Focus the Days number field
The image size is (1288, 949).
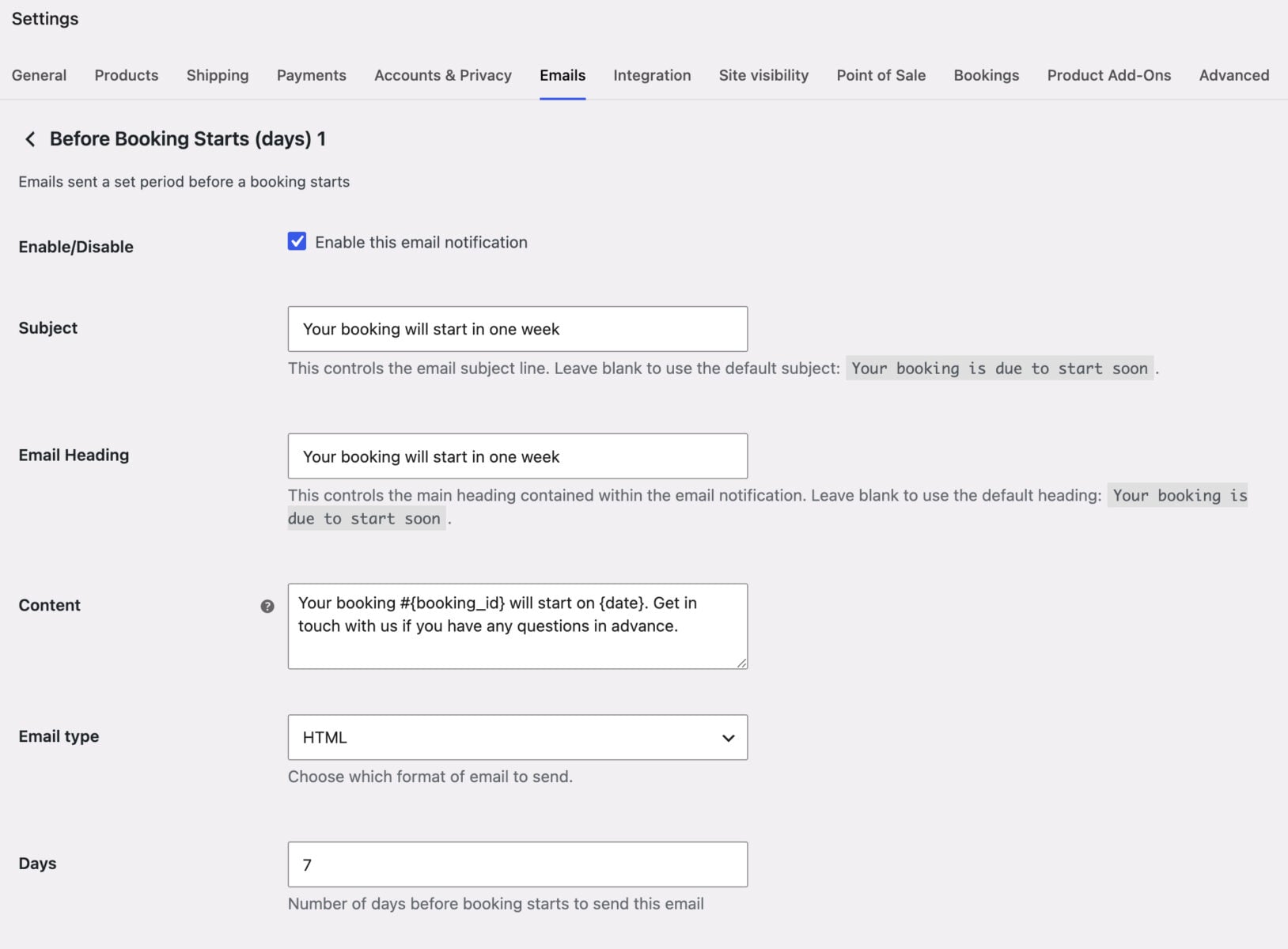[517, 864]
